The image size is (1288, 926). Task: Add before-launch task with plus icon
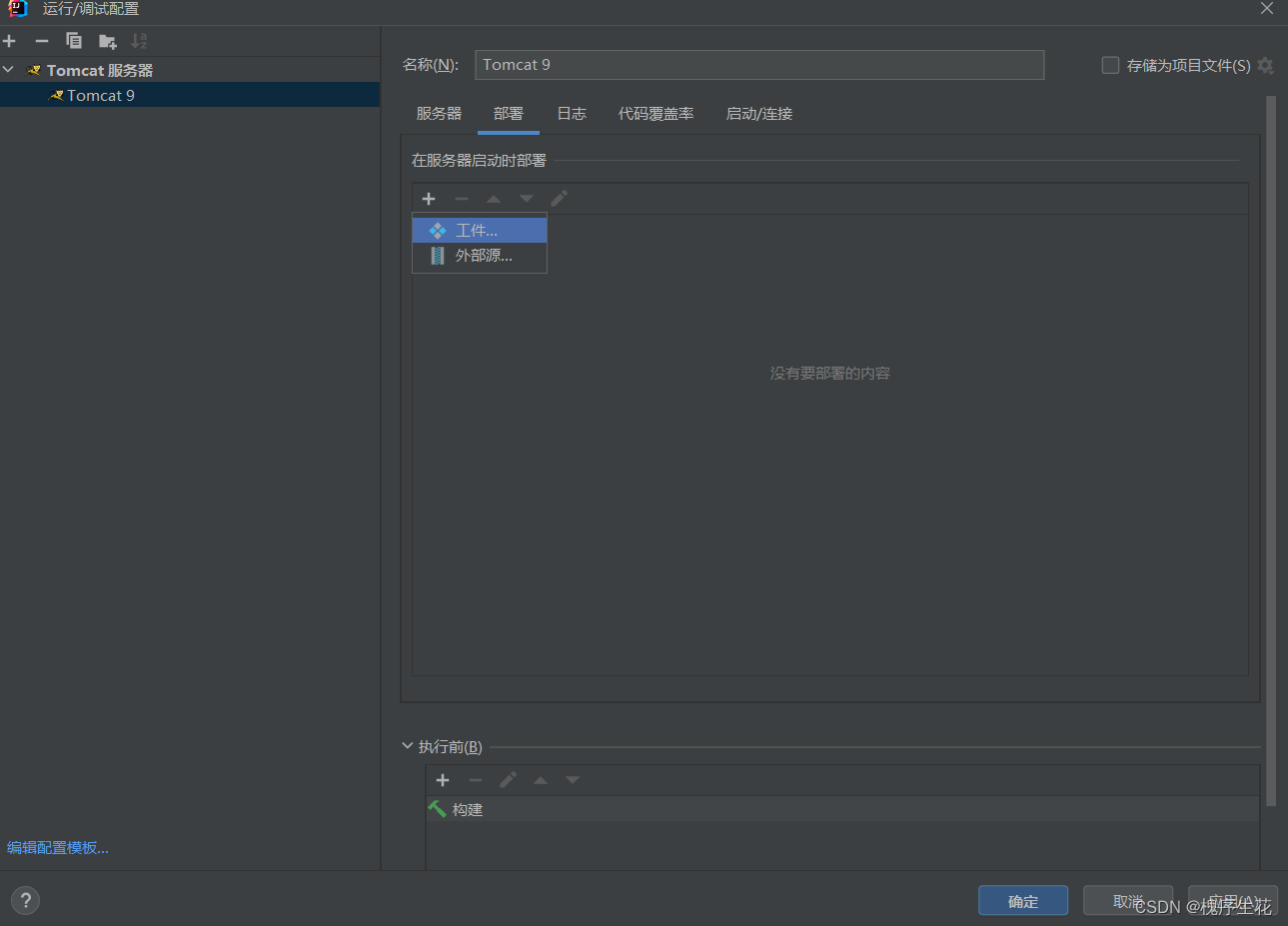coord(443,780)
